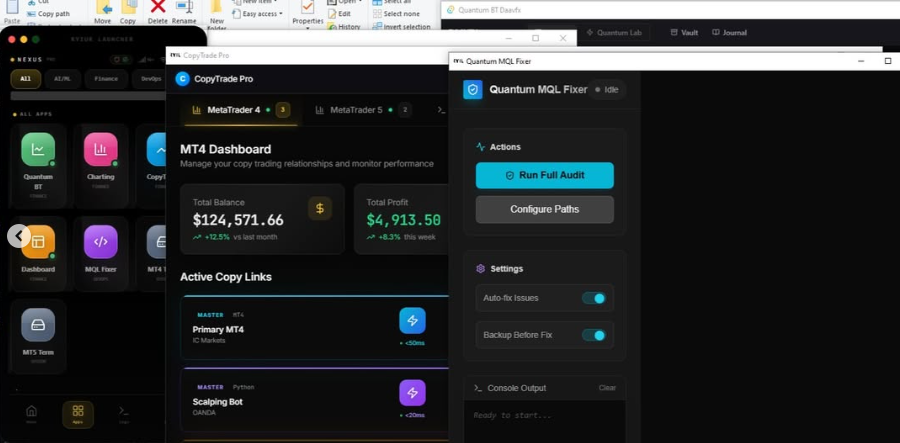Go to Home in launcher bottom bar
The width and height of the screenshot is (900, 443).
(32, 413)
